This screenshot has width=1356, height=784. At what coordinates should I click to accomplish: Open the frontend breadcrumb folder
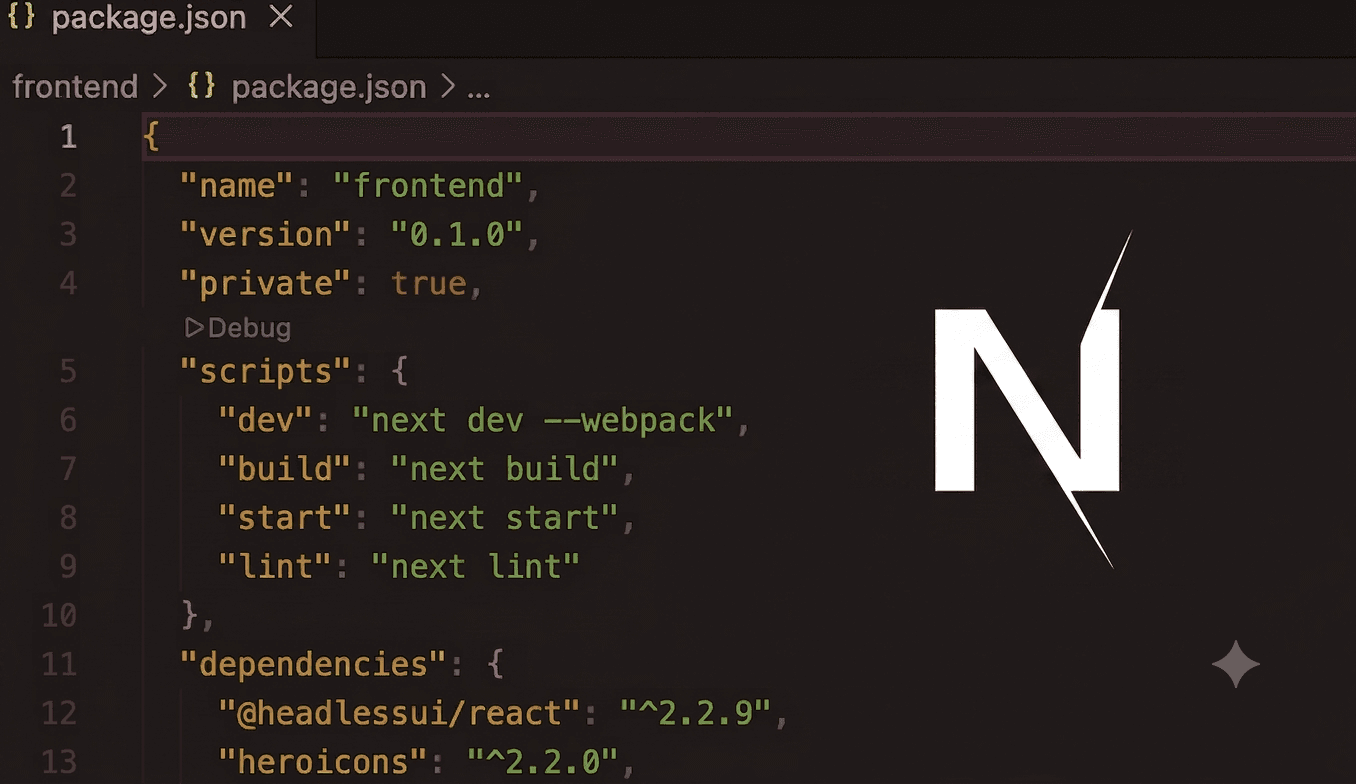pos(75,87)
